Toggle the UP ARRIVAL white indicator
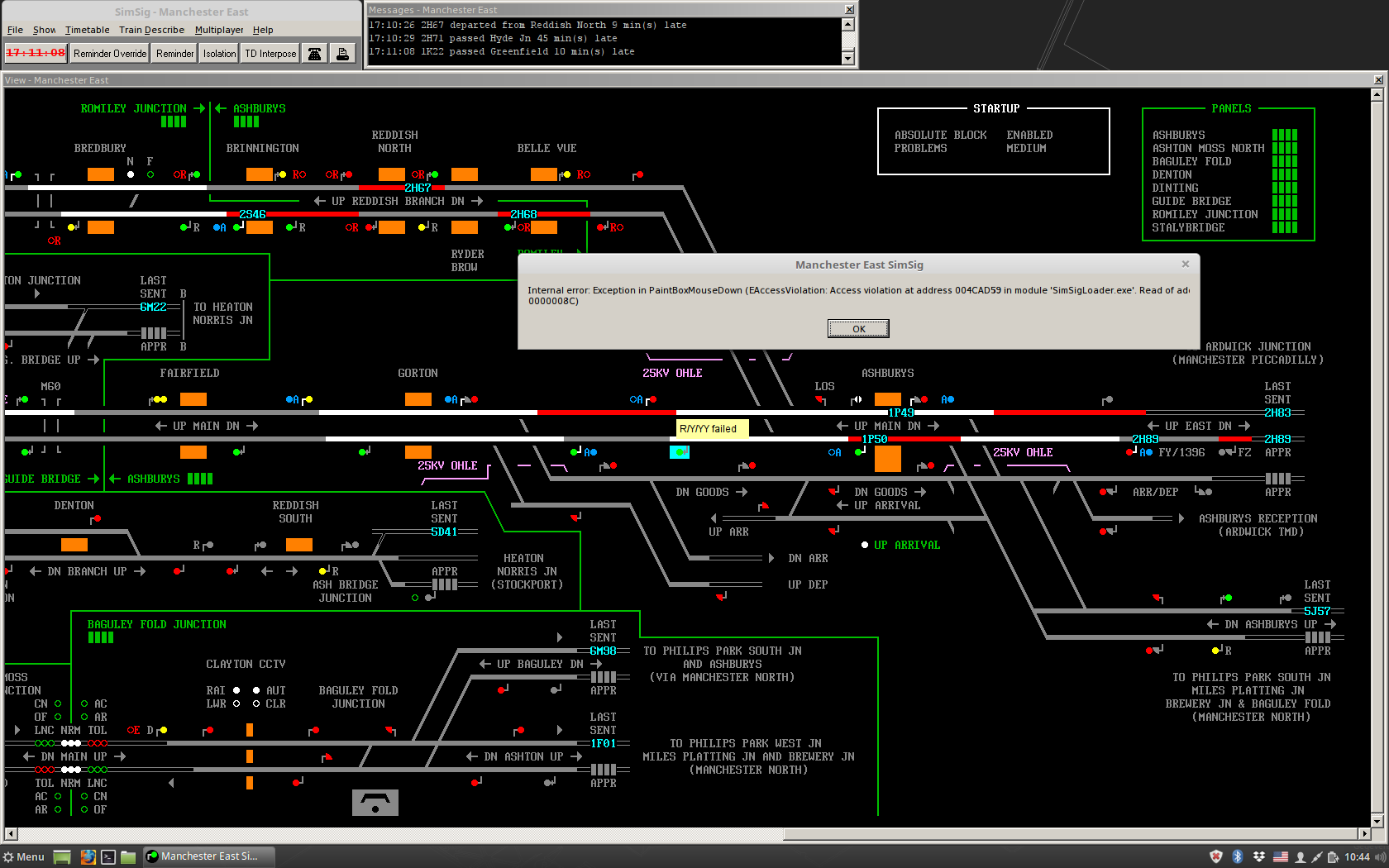 pyautogui.click(x=865, y=545)
